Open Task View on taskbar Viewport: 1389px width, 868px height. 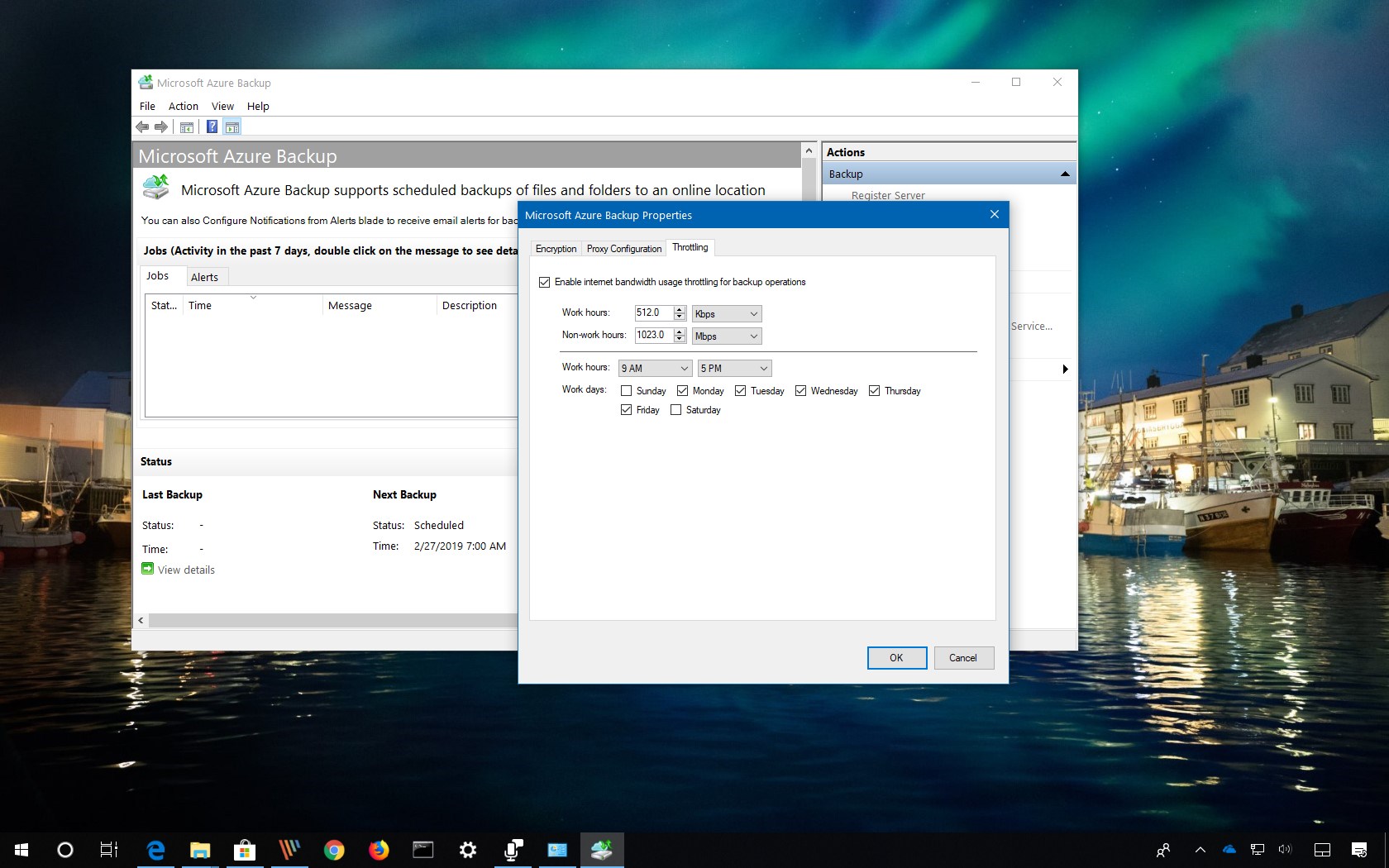tap(109, 849)
